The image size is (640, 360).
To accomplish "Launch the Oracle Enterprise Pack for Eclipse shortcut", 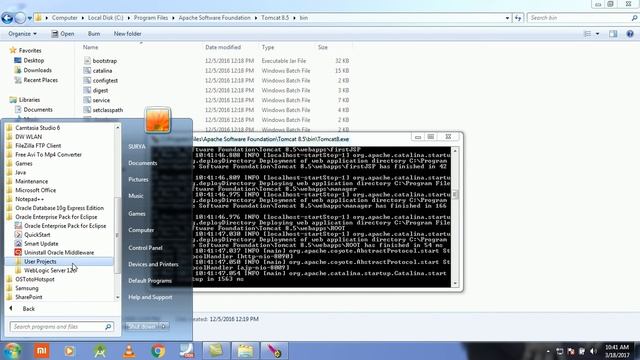I will [64, 226].
